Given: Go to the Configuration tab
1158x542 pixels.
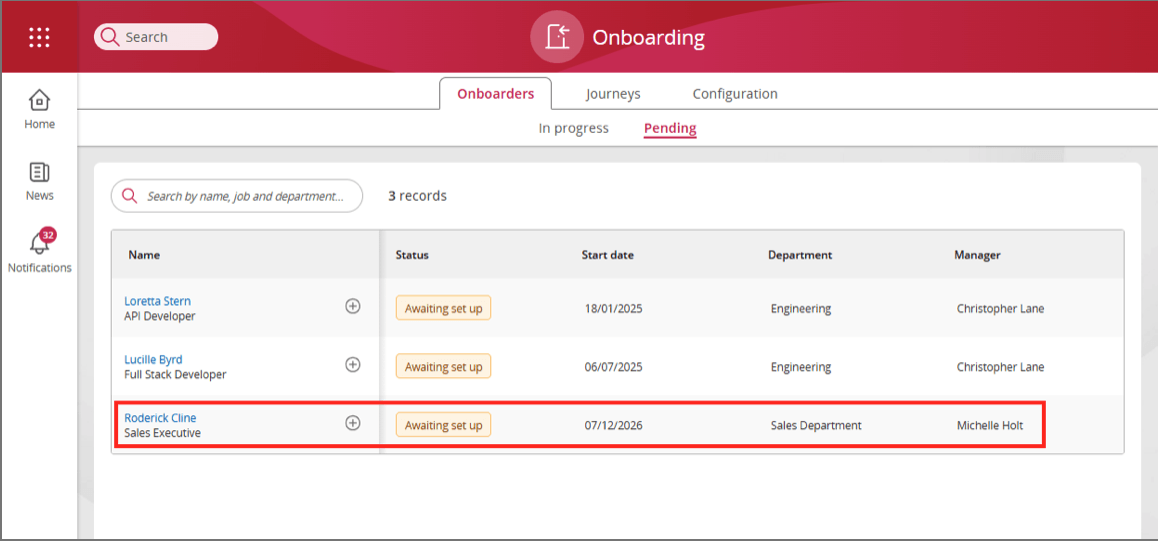Looking at the screenshot, I should [735, 94].
